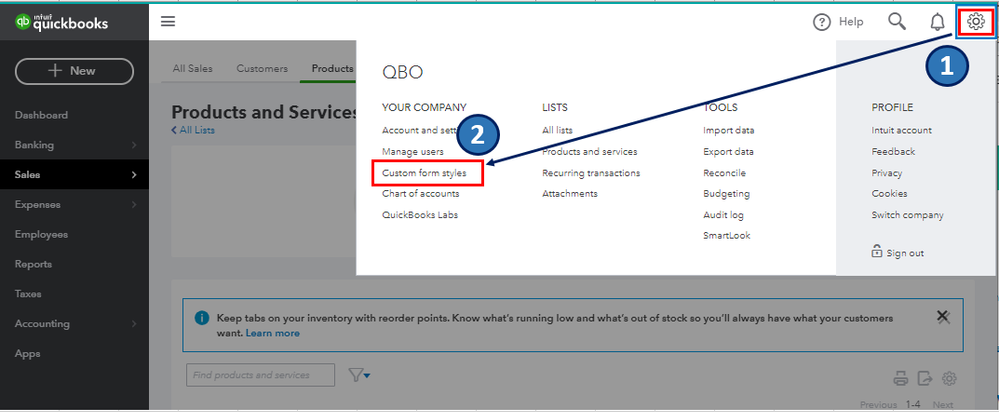Select Custom form styles menu entry
Image resolution: width=999 pixels, height=412 pixels.
click(424, 173)
